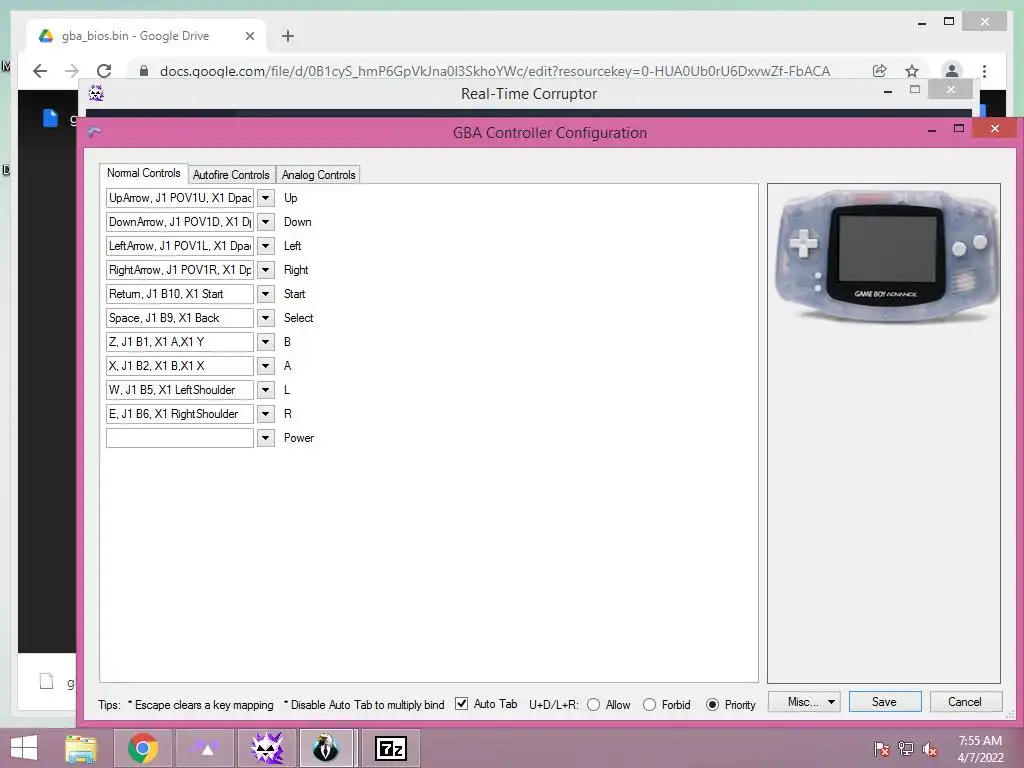Open the Autofire Controls tab
Screen dimensions: 1024x768
pos(231,174)
